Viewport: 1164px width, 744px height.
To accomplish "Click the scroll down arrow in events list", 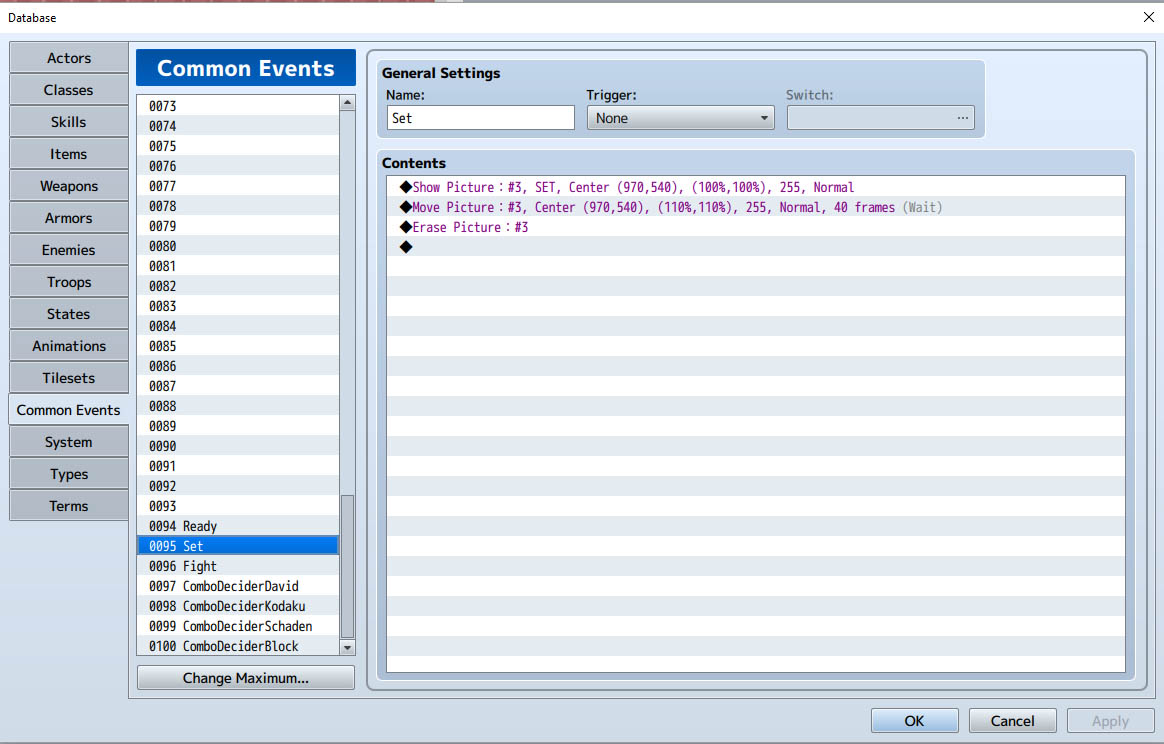I will tap(347, 647).
